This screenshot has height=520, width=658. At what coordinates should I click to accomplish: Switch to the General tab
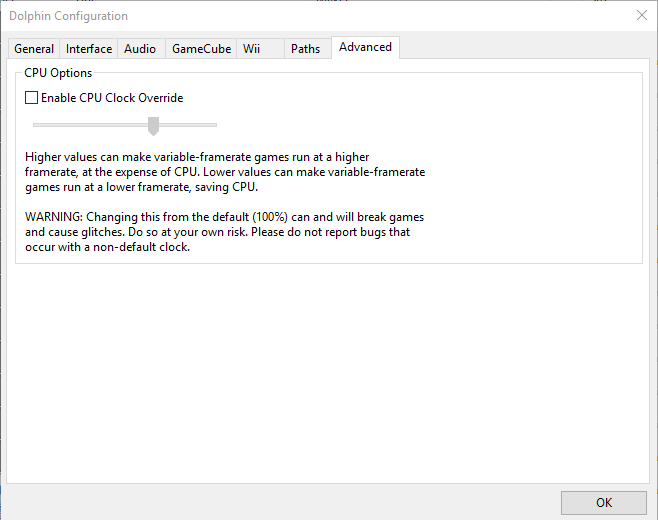[34, 49]
